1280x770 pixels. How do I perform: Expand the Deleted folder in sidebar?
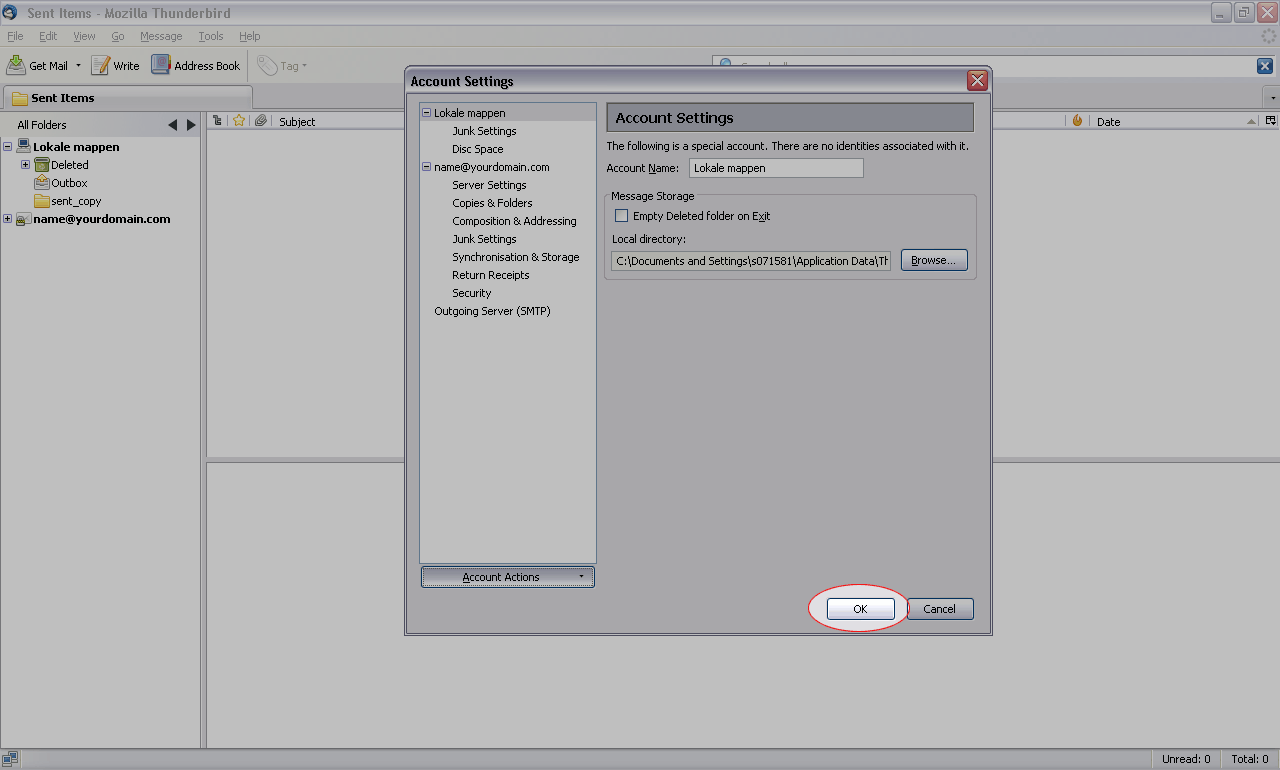[x=26, y=165]
